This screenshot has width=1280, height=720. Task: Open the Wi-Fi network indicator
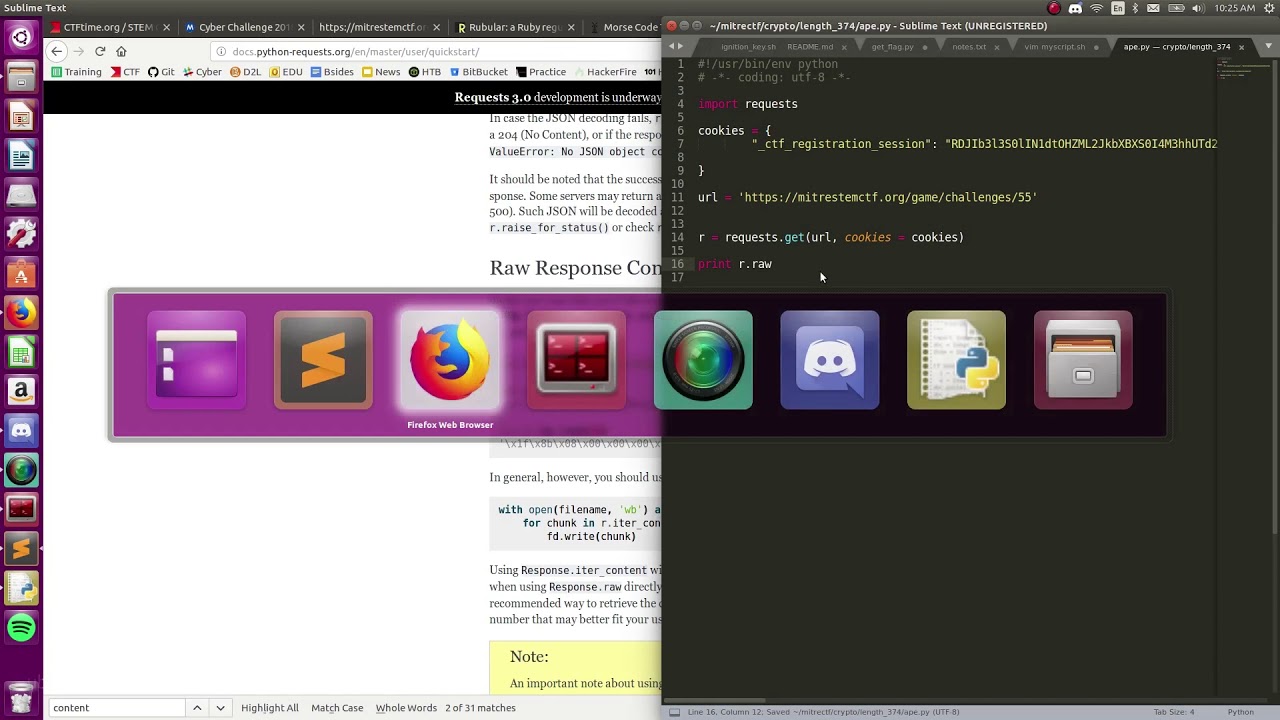point(1097,8)
